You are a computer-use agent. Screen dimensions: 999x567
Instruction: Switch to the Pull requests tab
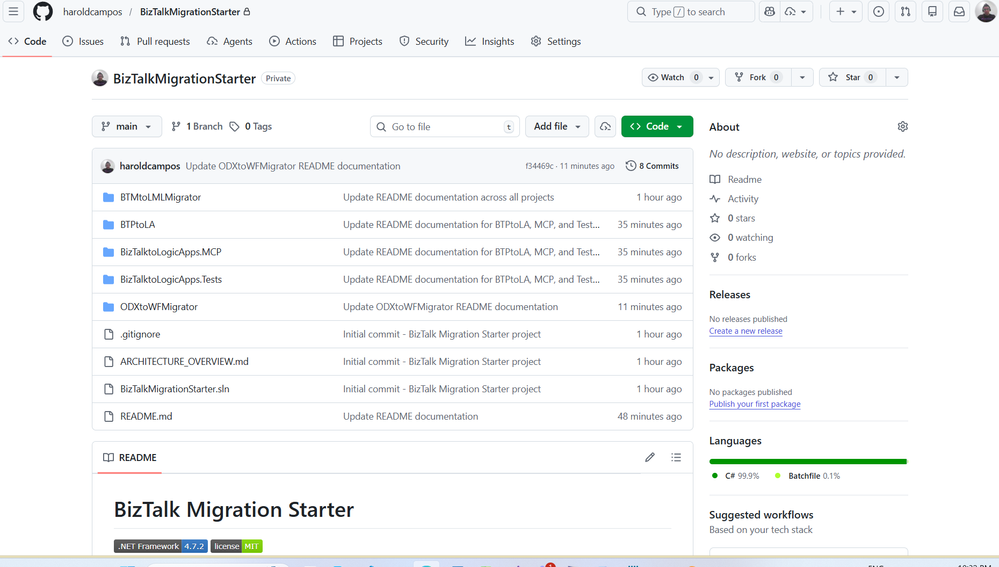tap(155, 41)
